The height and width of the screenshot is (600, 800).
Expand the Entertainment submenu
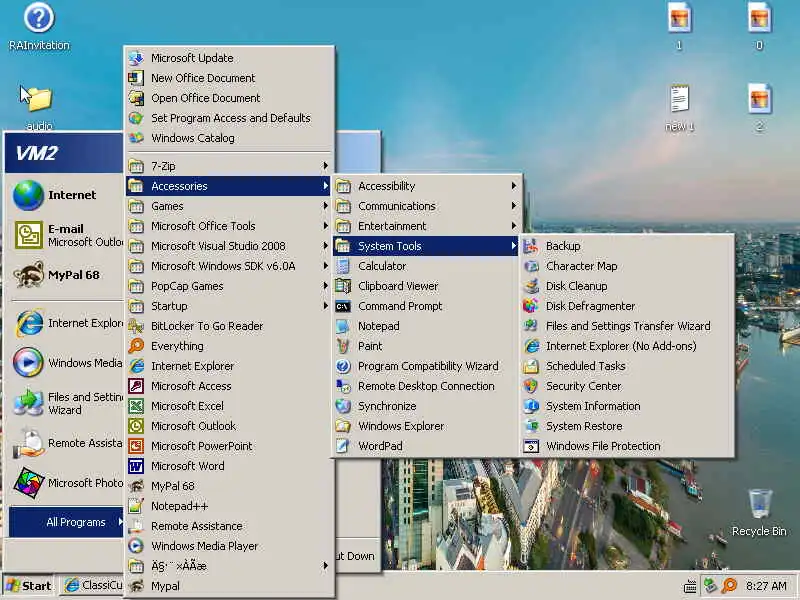[x=426, y=226]
